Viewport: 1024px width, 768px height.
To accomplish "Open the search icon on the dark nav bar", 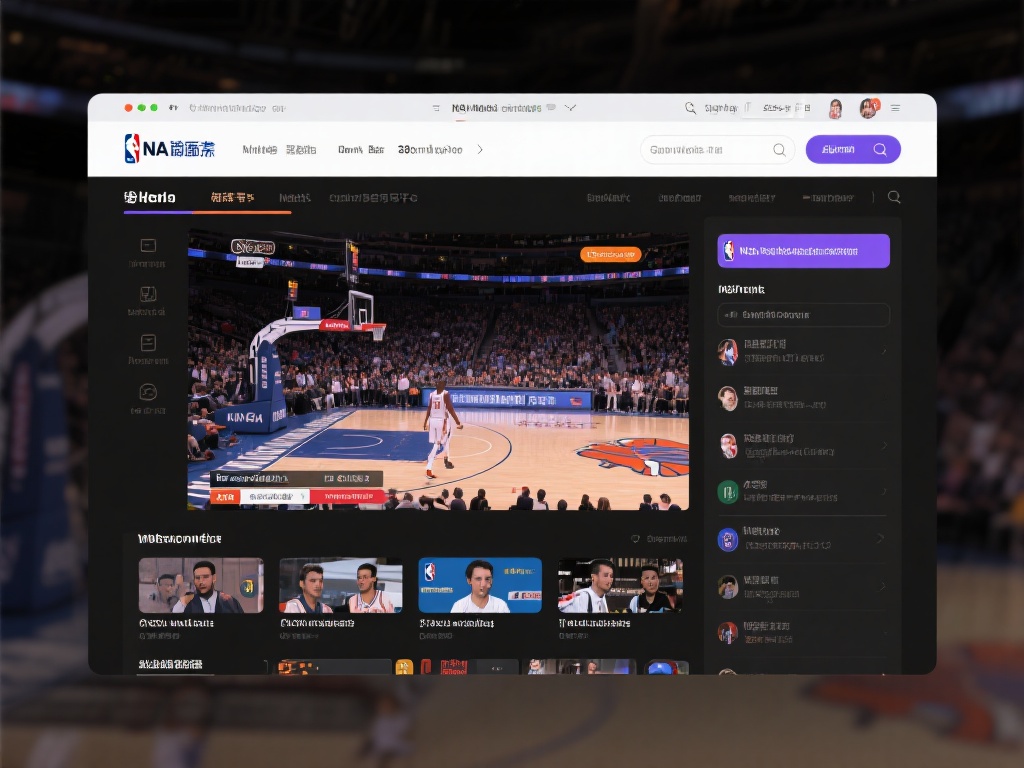I will coord(894,197).
